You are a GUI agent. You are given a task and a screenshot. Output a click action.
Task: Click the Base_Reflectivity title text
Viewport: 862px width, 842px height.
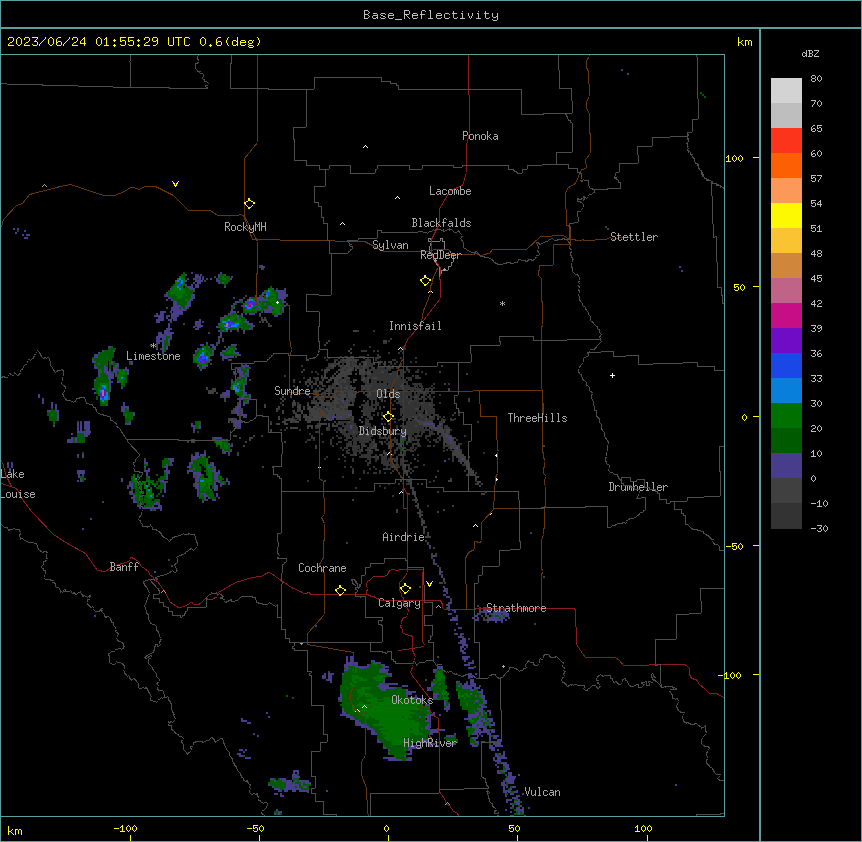430,15
